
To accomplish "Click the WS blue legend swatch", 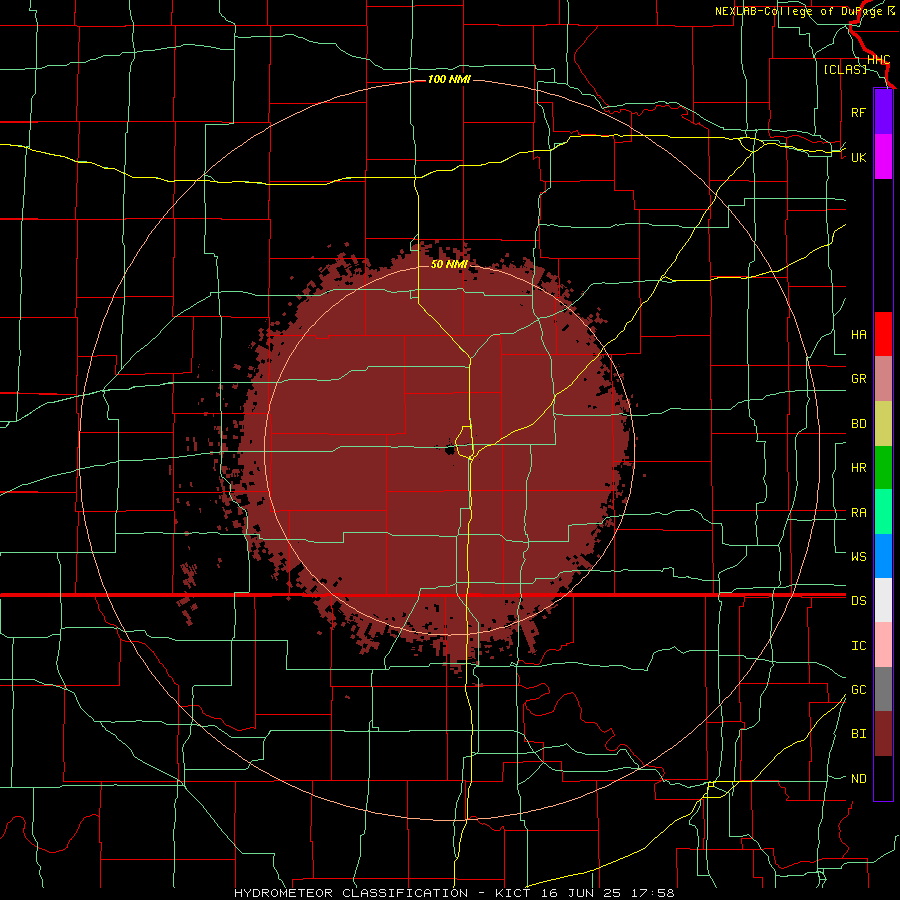I will (883, 556).
